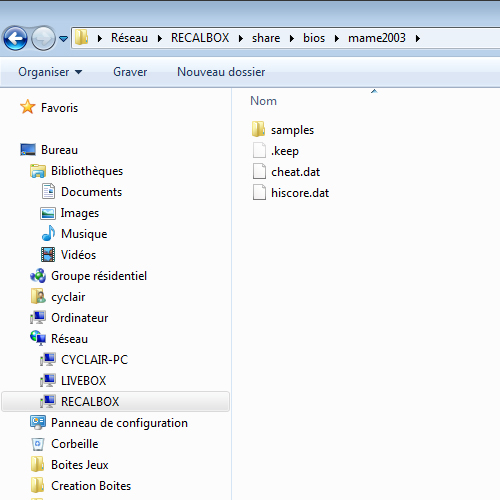Viewport: 500px width, 500px height.
Task: Go back with the blue Back arrow
Action: click(15, 38)
